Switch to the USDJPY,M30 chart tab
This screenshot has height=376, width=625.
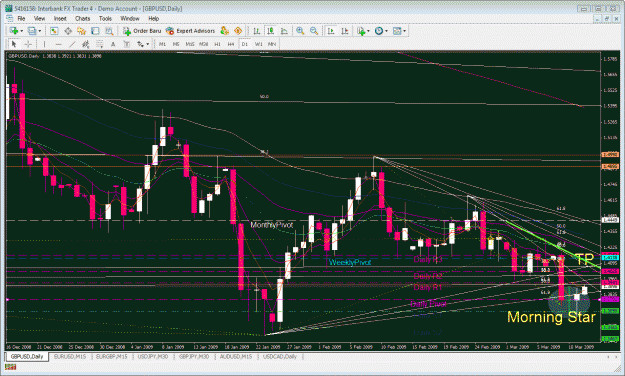coord(153,356)
